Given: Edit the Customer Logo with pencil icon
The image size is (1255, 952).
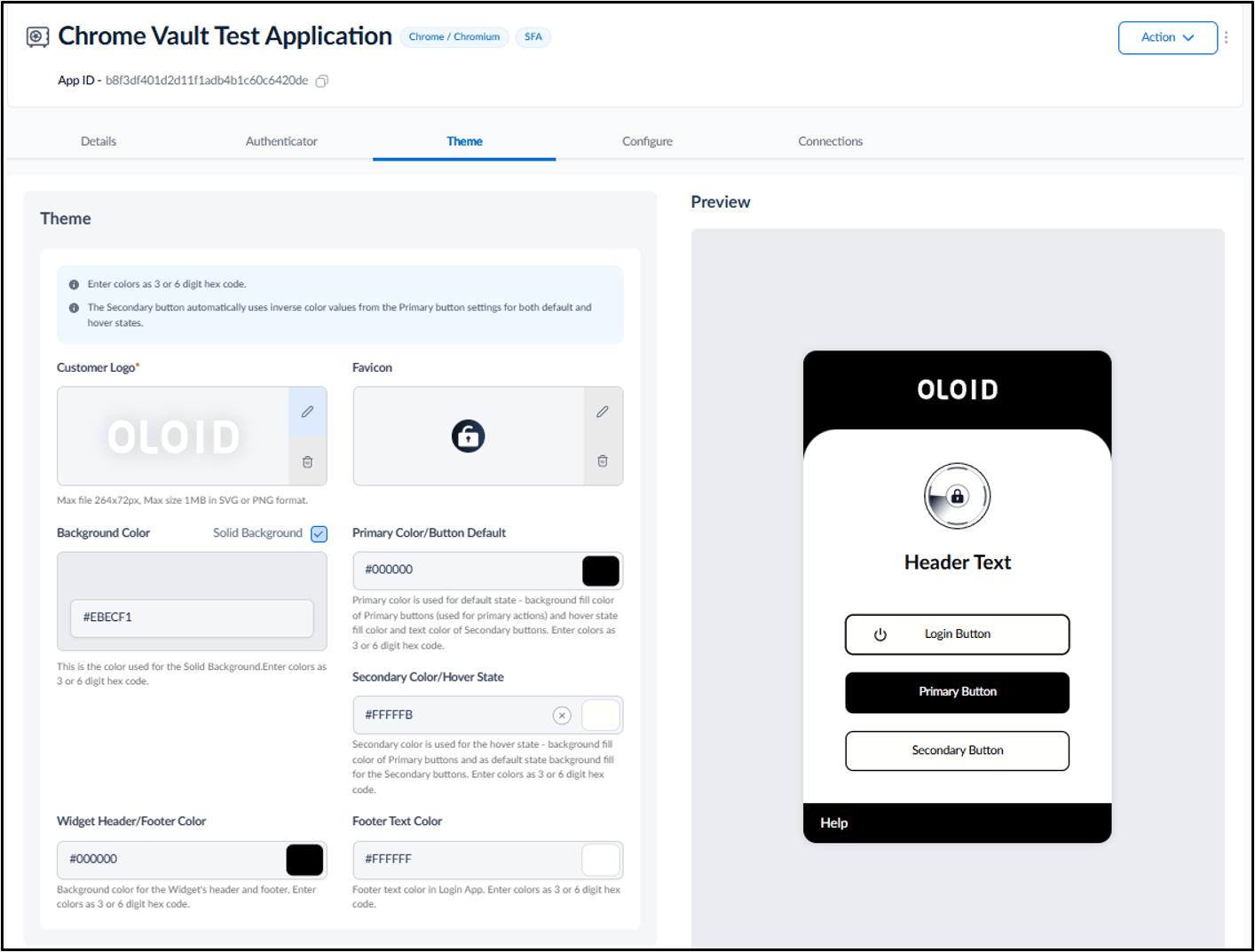Looking at the screenshot, I should click(307, 412).
